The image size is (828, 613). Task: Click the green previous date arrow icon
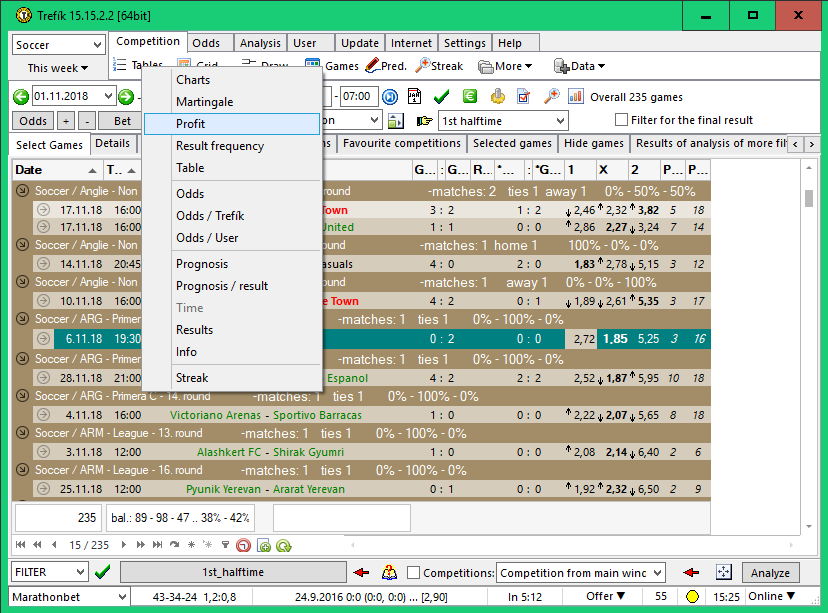point(22,97)
